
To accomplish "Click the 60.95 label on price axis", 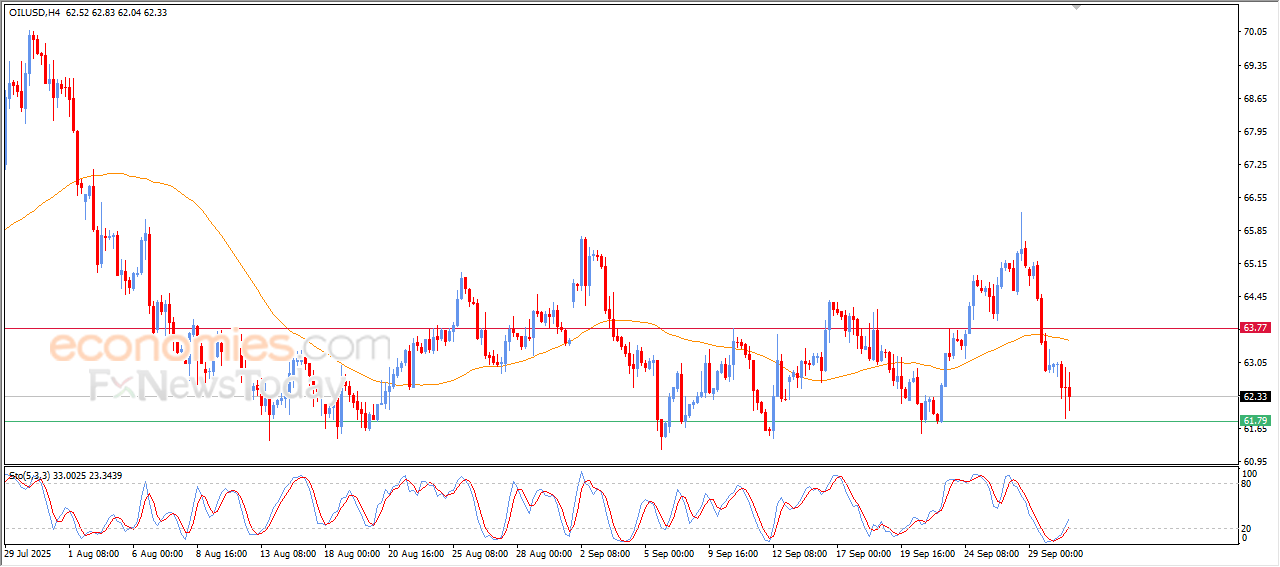I will pyautogui.click(x=1254, y=461).
